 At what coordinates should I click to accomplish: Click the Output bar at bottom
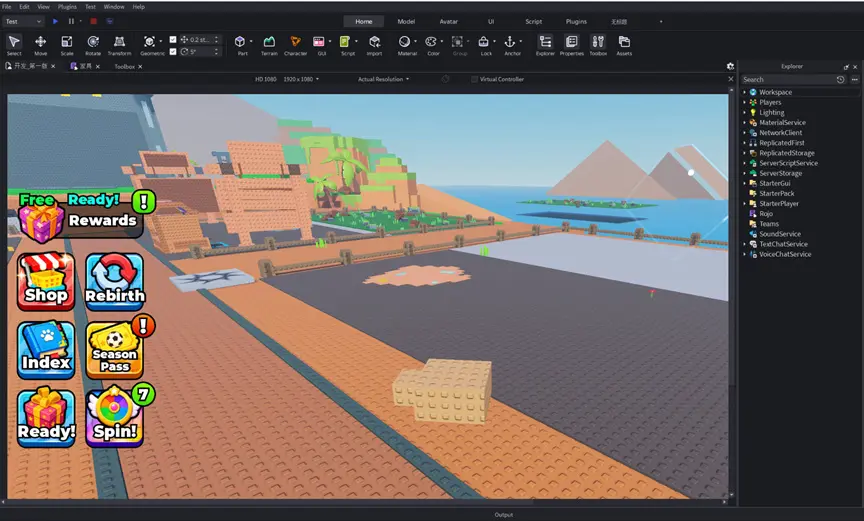[504, 515]
